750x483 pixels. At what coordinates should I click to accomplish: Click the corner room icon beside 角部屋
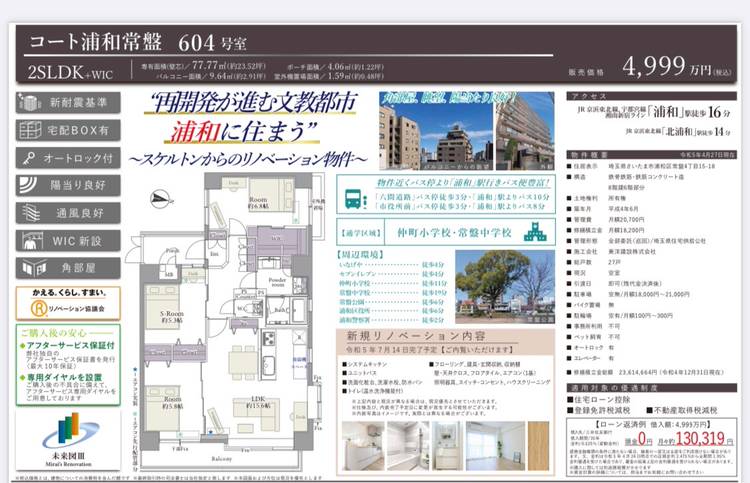[34, 268]
